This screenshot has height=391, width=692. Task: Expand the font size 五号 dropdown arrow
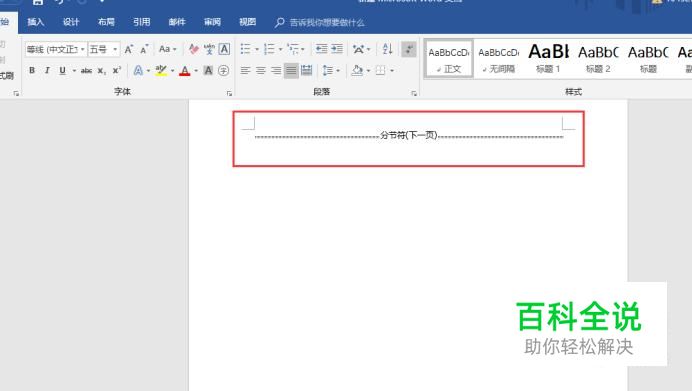pos(115,49)
